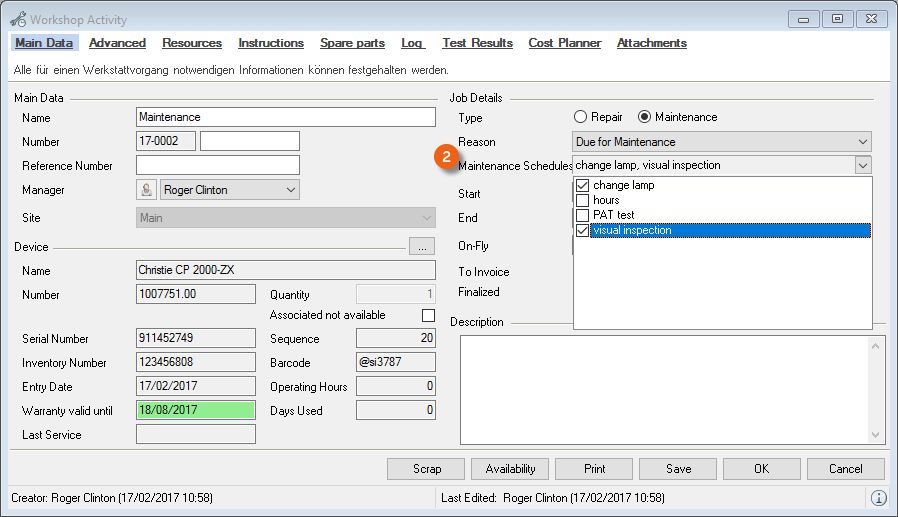Uncheck the change lamp schedule option
Screen dimensions: 898x517
coord(582,186)
